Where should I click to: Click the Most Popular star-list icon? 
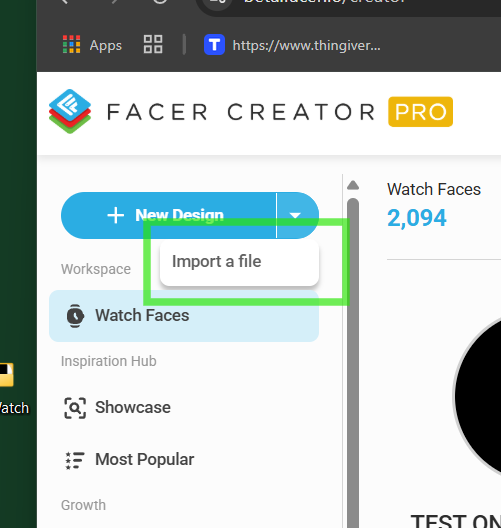(74, 460)
